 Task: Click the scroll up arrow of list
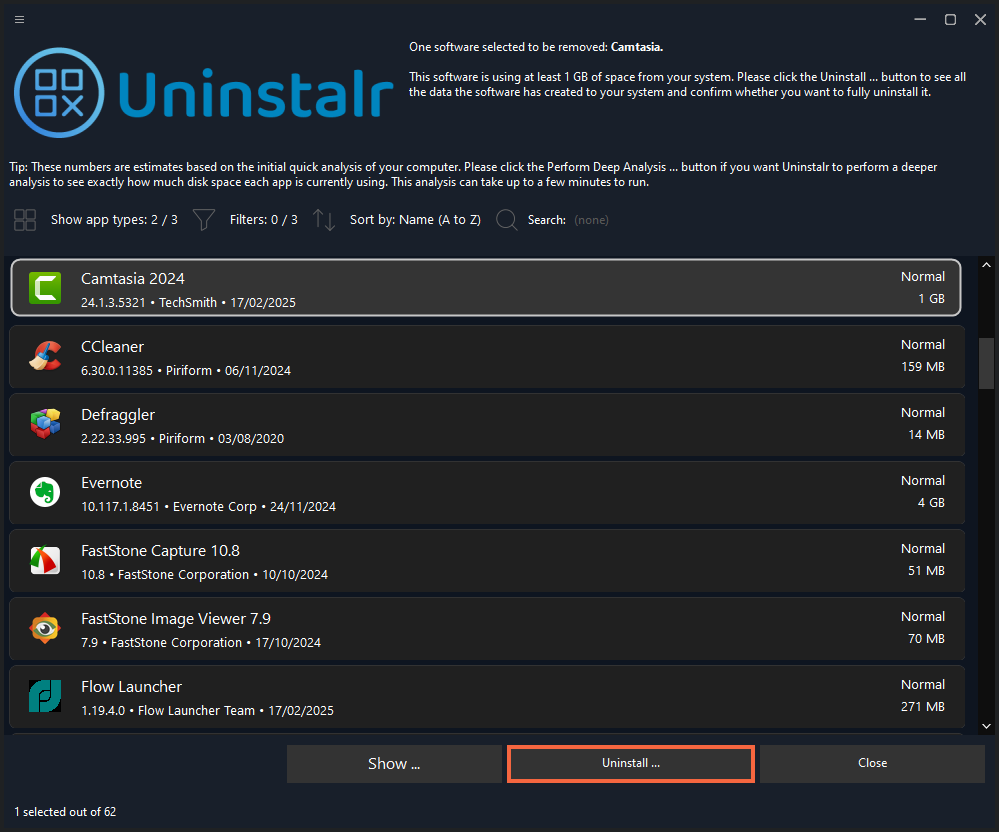tap(986, 264)
